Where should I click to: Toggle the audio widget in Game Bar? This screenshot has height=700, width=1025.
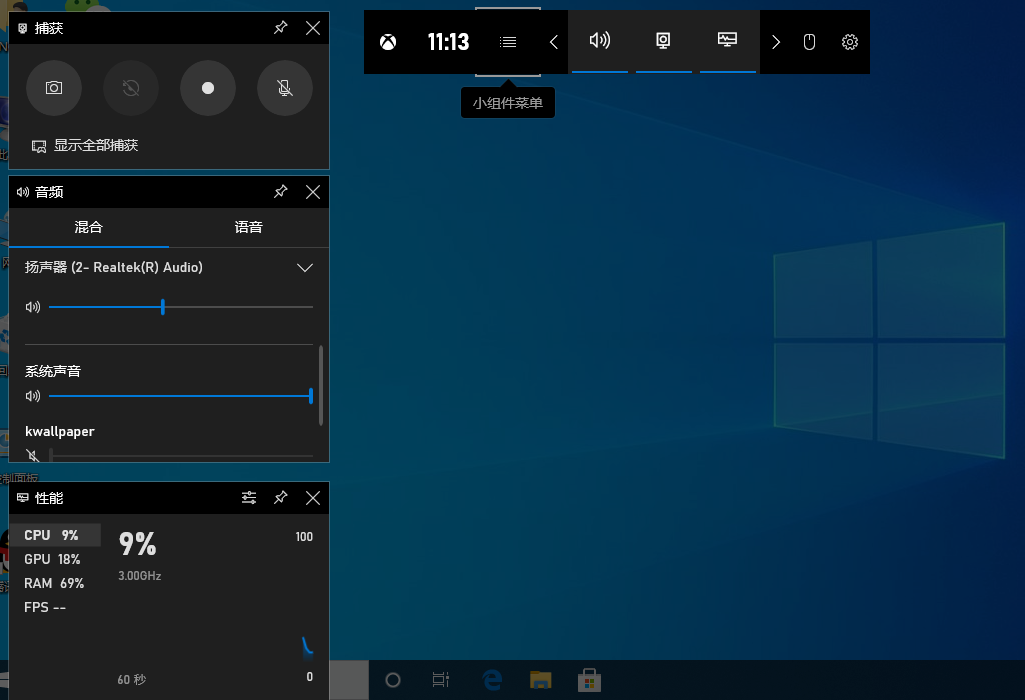tap(600, 41)
